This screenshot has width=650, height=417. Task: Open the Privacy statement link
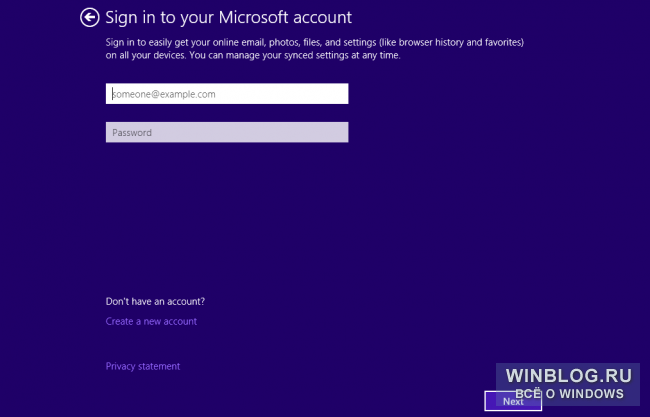[x=143, y=366]
